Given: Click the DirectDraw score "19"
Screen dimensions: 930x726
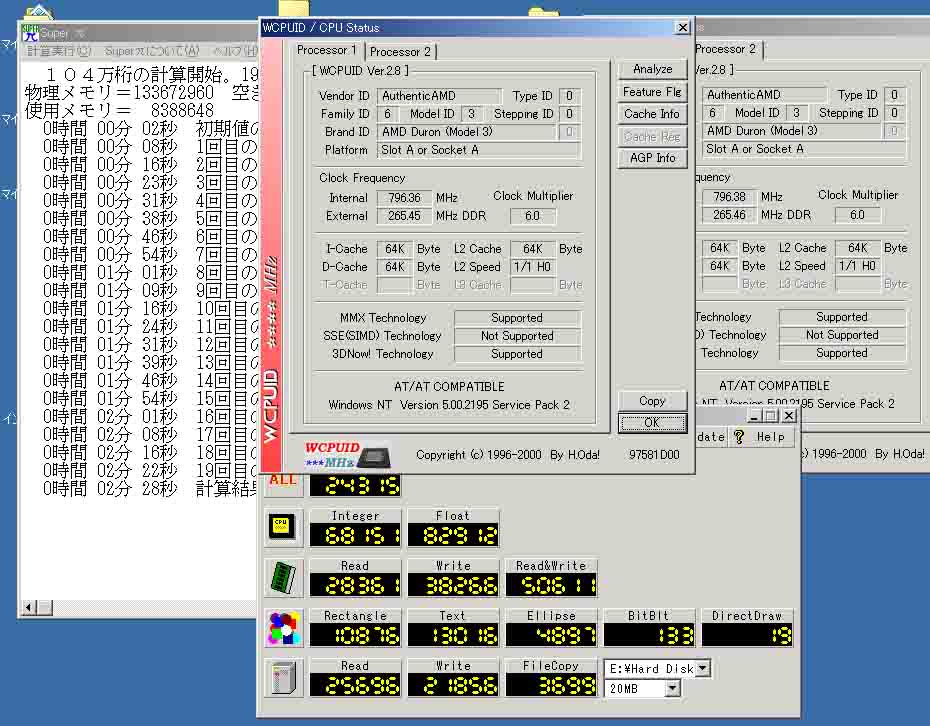Looking at the screenshot, I should [747, 635].
